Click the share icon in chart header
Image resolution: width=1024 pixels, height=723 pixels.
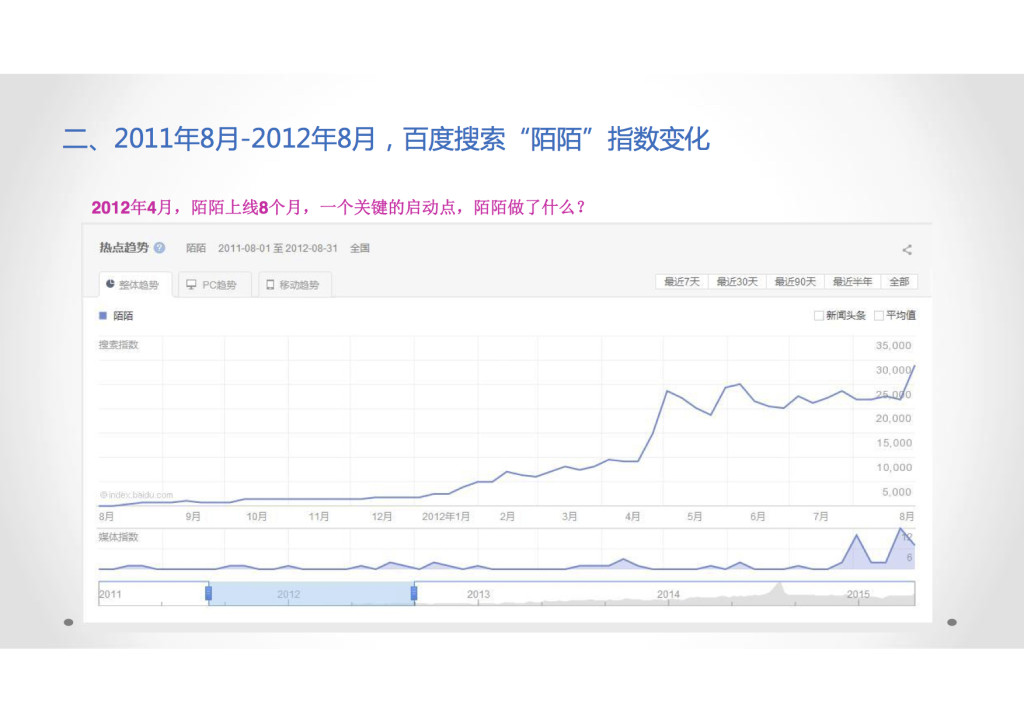pyautogui.click(x=906, y=249)
